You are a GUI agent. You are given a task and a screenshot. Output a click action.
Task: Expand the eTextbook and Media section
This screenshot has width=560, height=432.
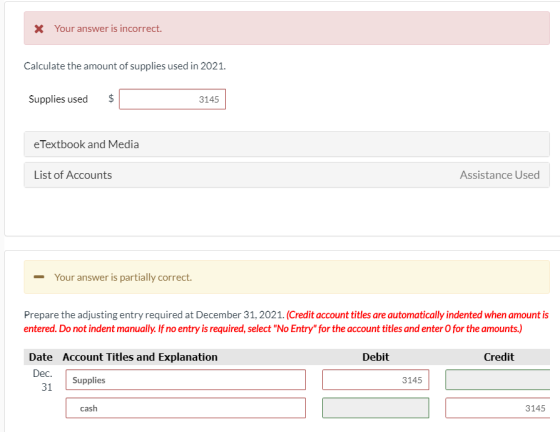tap(286, 144)
